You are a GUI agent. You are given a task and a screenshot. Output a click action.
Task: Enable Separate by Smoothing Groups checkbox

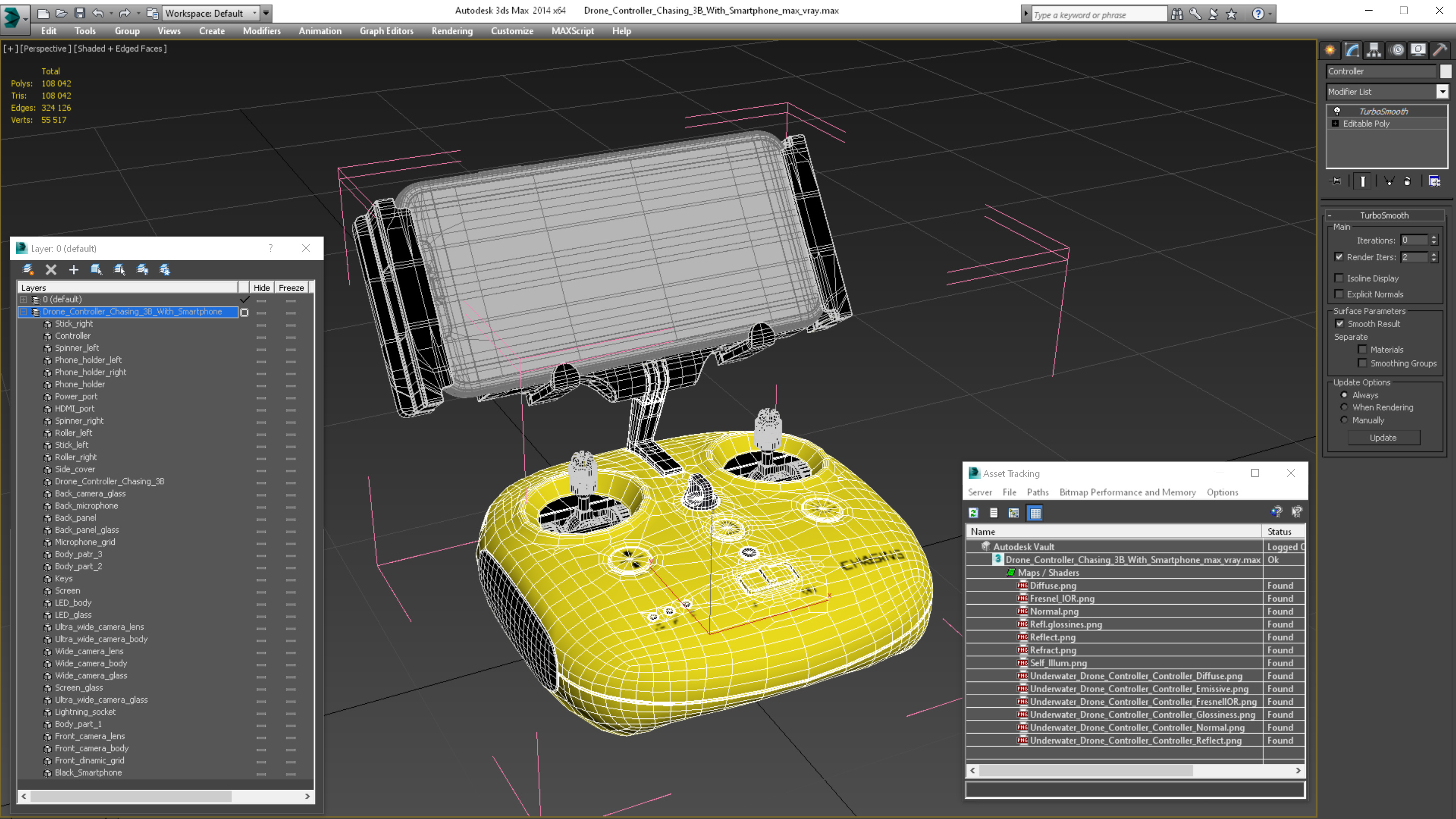tap(1363, 363)
